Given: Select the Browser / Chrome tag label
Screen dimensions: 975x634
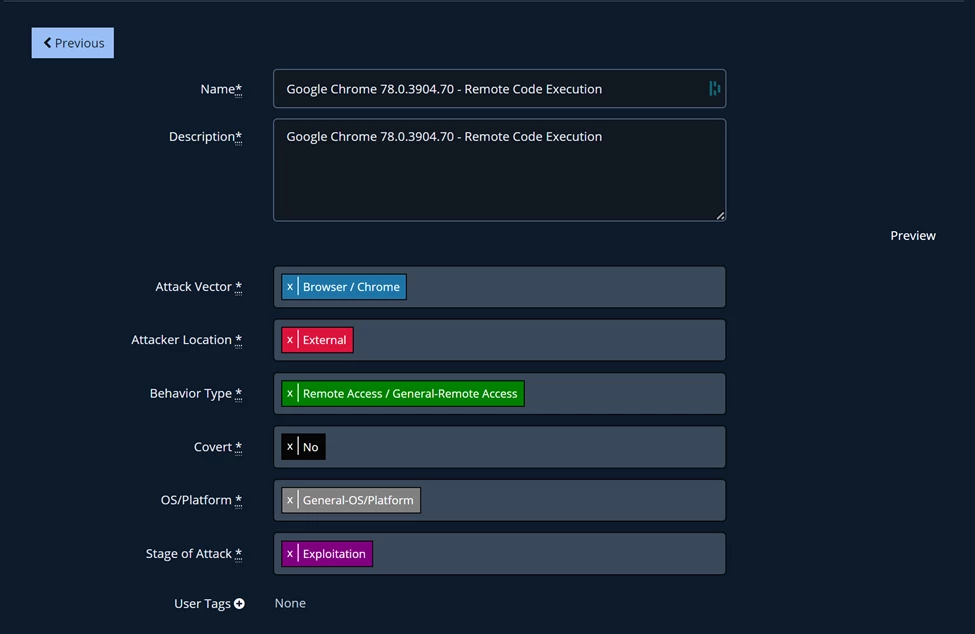Looking at the screenshot, I should tap(351, 287).
